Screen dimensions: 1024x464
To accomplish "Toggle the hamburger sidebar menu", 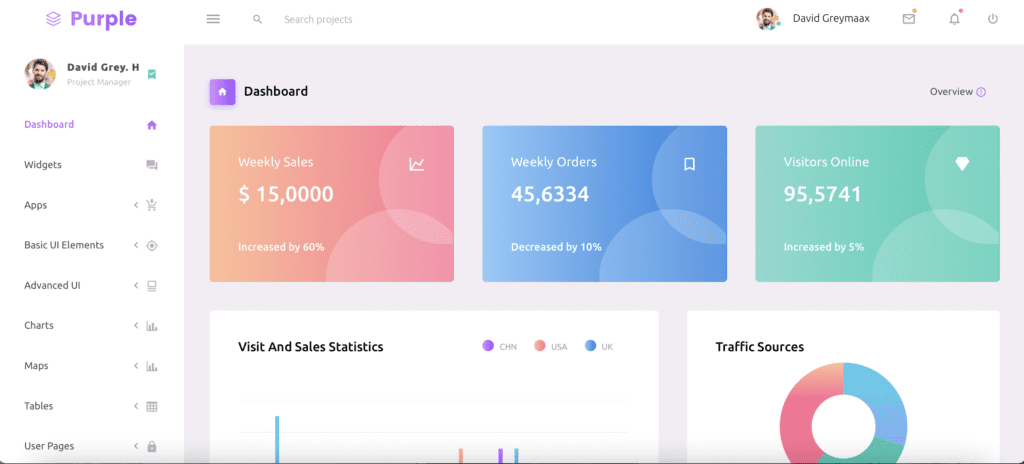I will 213,19.
